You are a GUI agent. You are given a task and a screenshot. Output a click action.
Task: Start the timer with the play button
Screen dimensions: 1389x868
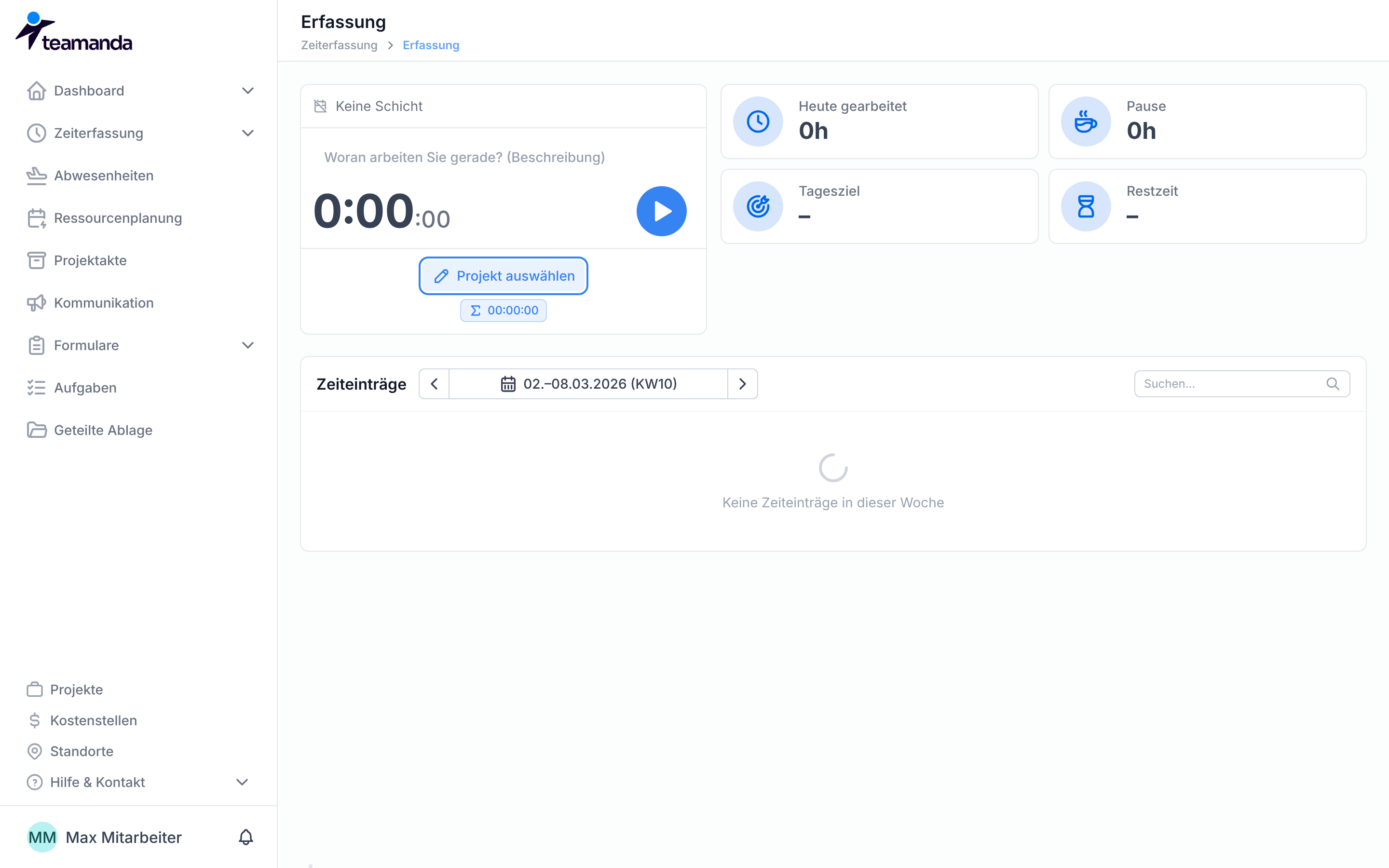661,211
